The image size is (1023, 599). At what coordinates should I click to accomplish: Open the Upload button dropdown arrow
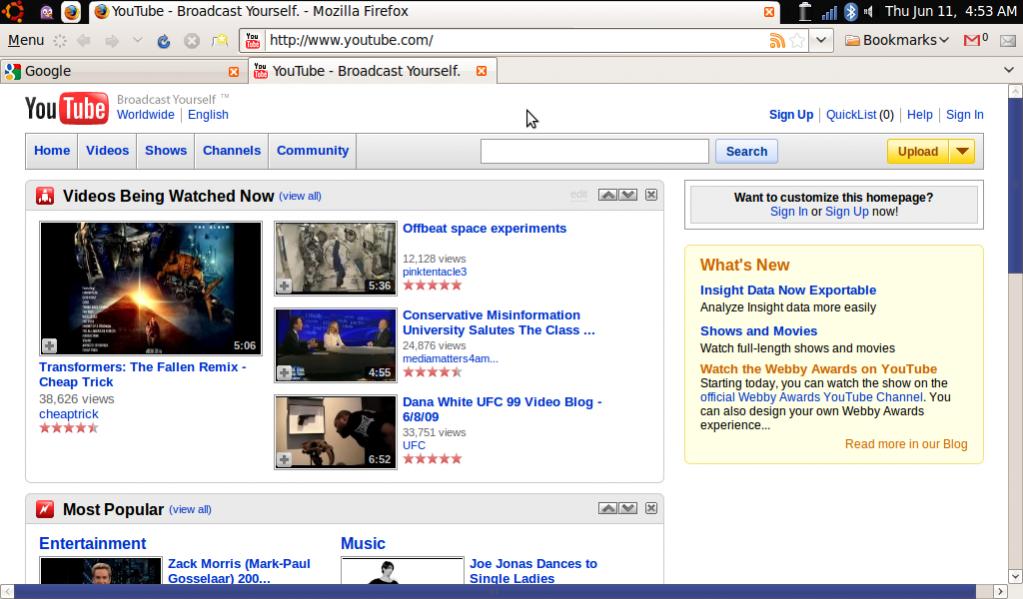point(962,151)
